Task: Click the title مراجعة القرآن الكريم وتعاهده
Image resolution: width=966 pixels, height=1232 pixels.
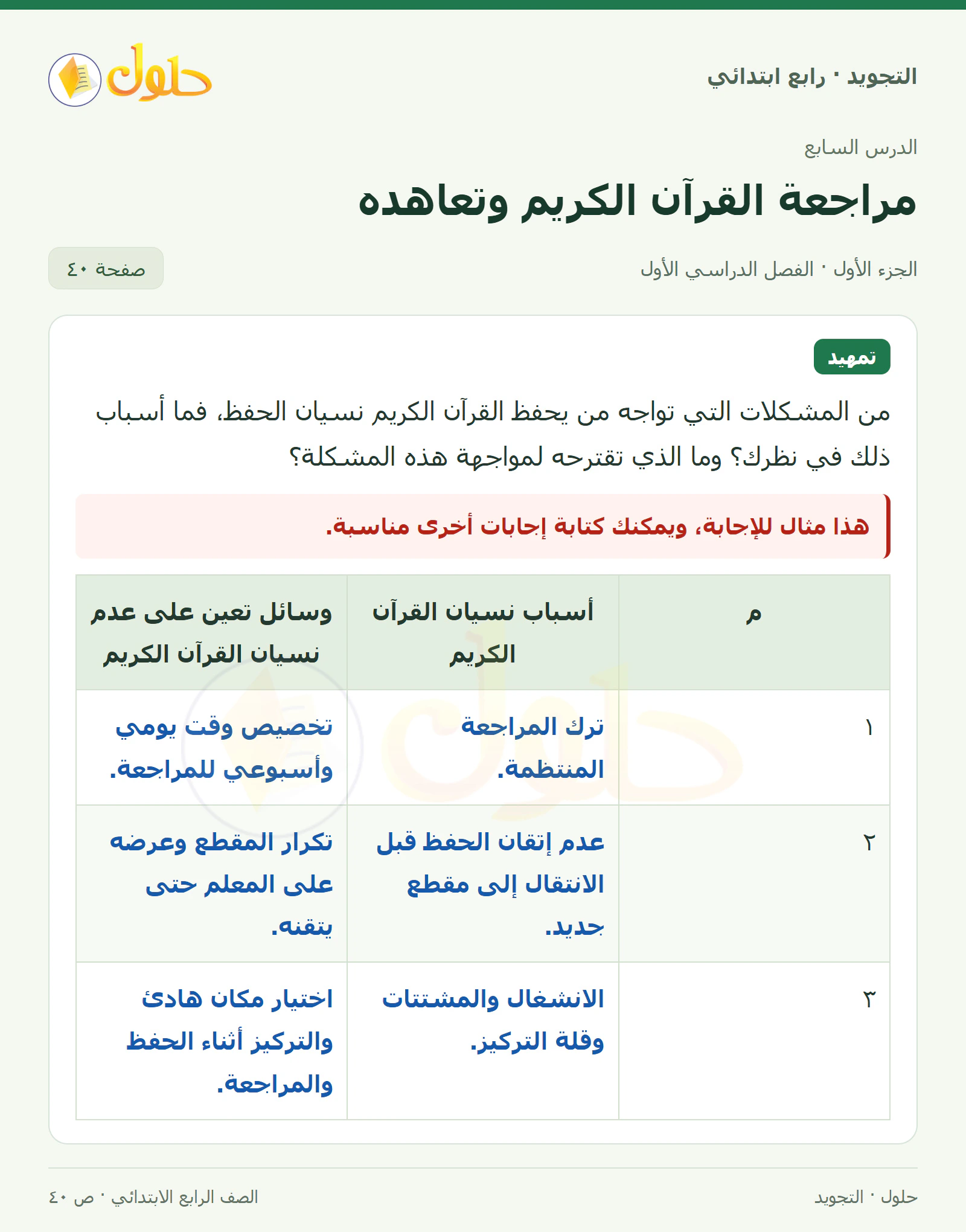Action: 638,201
